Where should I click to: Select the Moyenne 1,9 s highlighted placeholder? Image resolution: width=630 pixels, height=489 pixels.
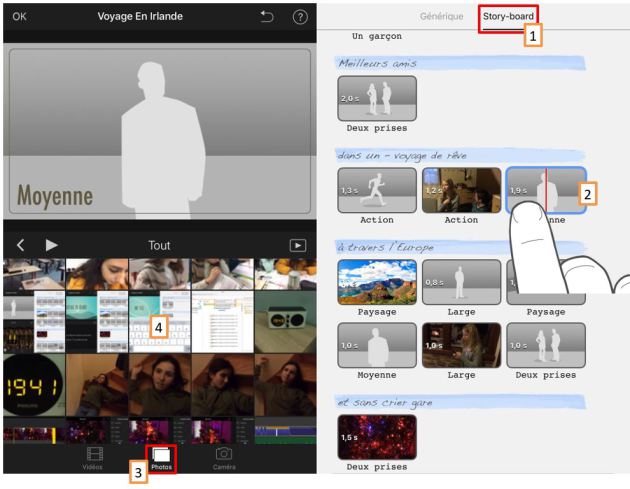(x=546, y=190)
